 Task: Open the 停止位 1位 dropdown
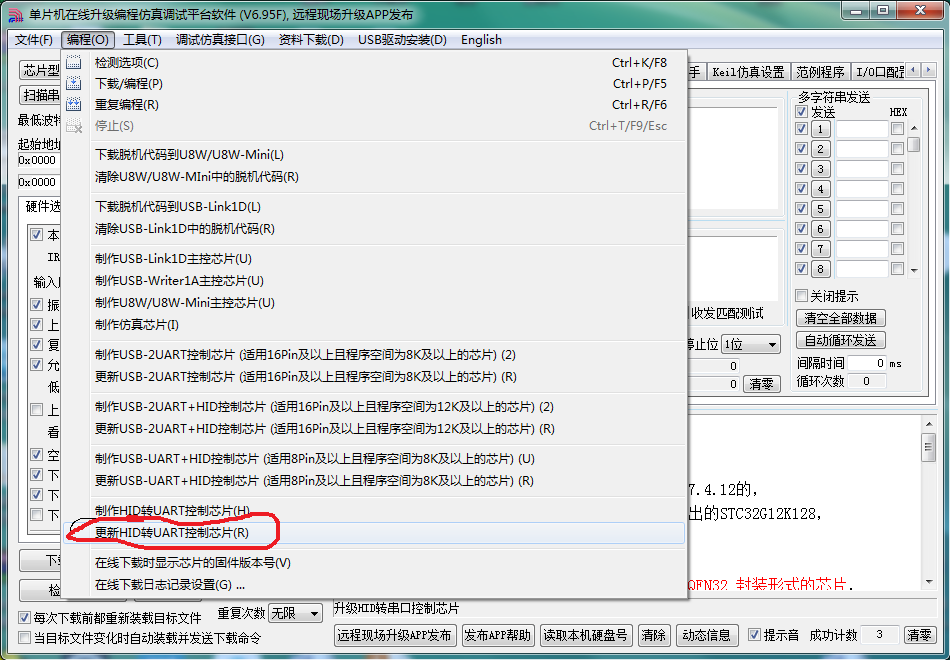click(x=751, y=344)
